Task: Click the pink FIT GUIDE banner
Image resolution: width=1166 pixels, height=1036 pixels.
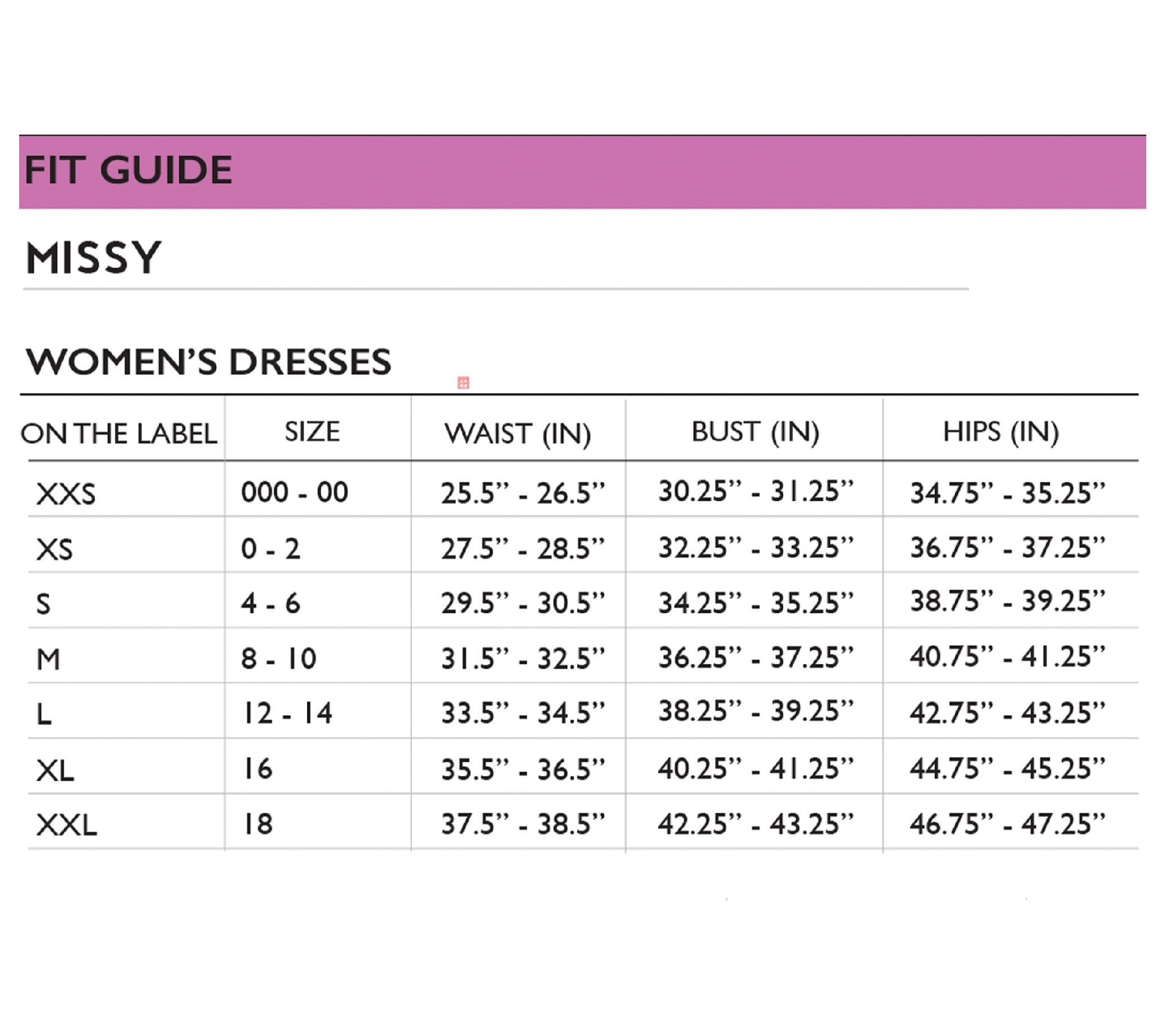Action: (582, 172)
